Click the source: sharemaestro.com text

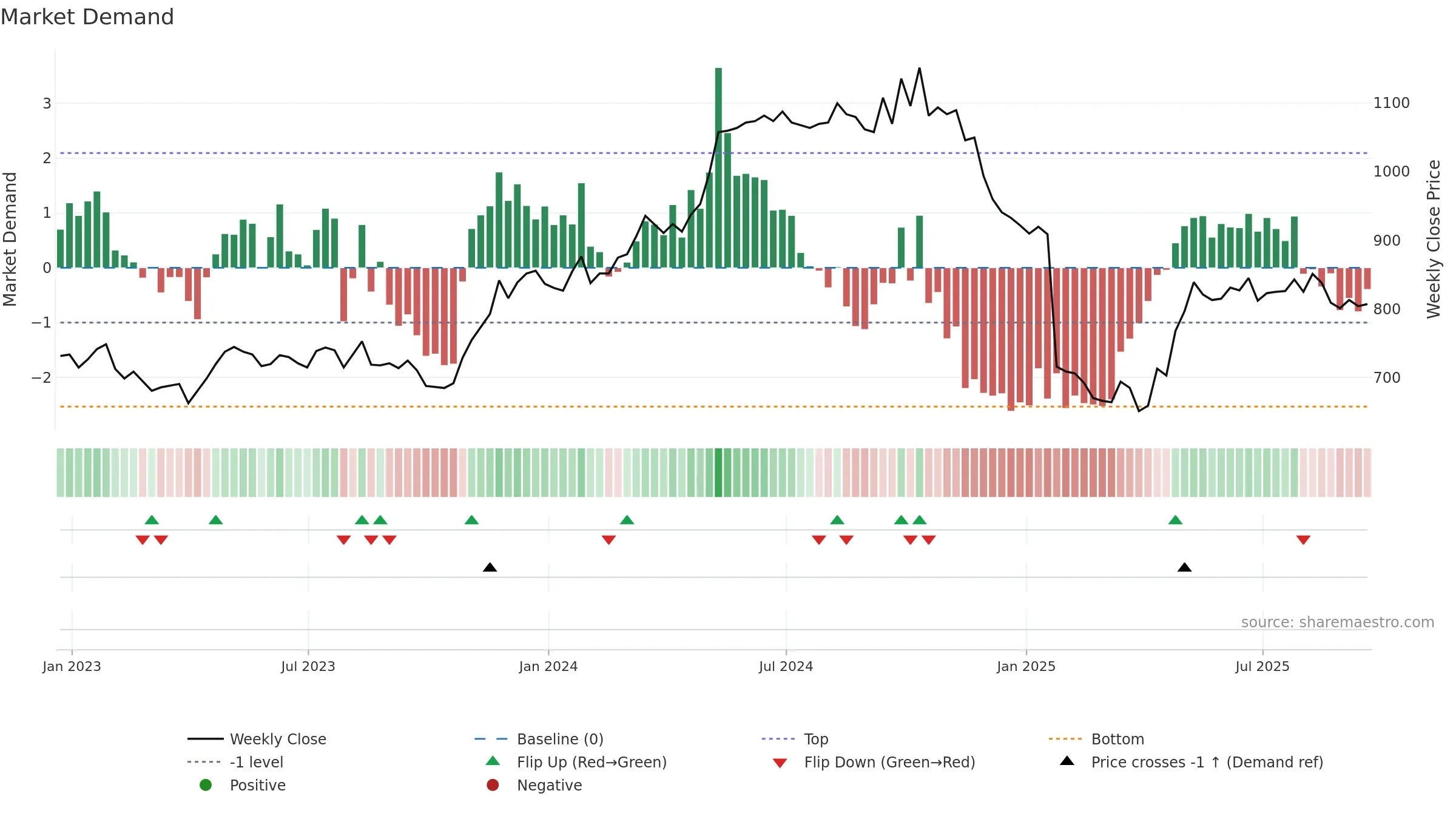click(x=1337, y=622)
